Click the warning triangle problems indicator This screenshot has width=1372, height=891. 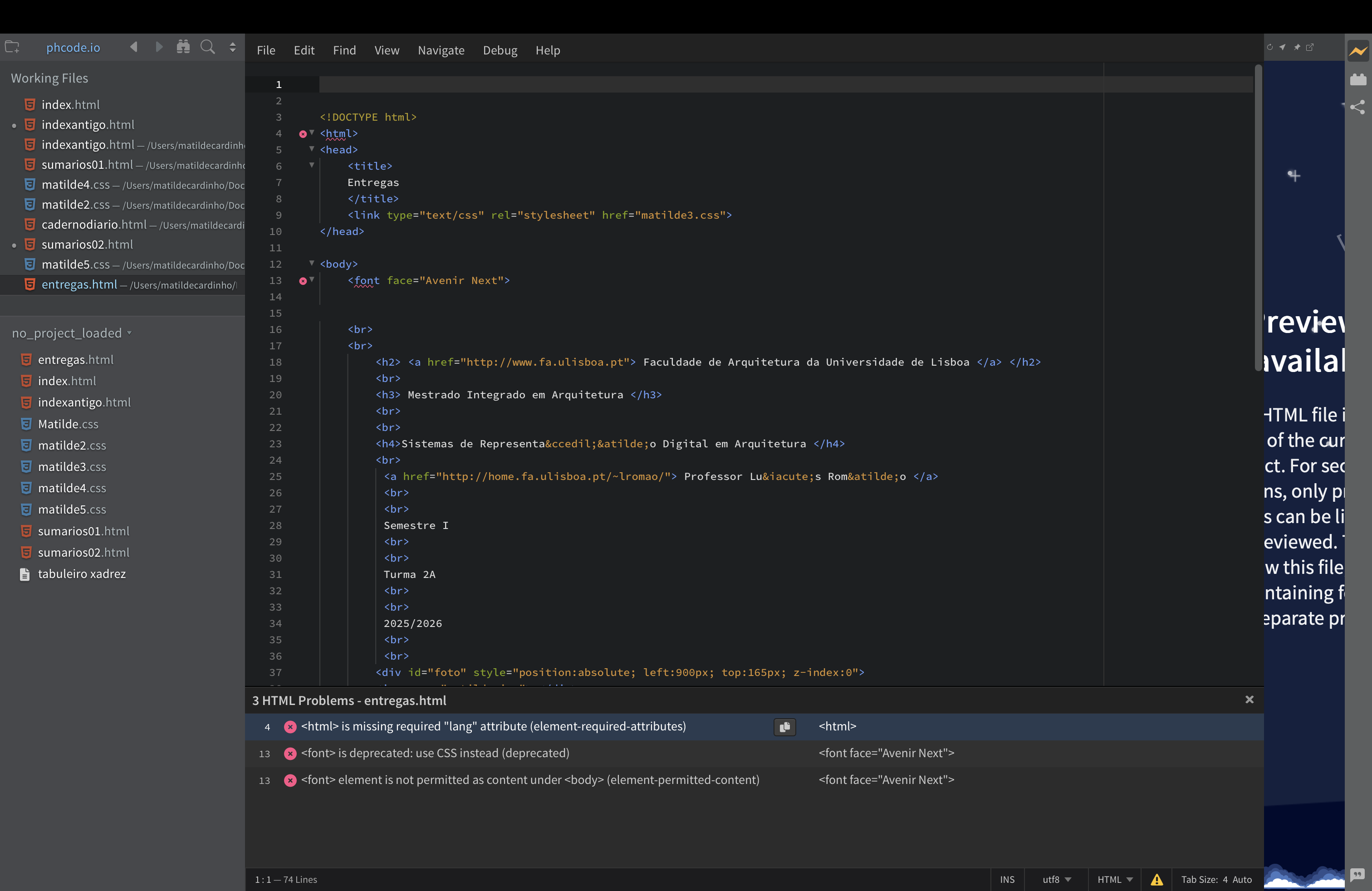[1156, 880]
